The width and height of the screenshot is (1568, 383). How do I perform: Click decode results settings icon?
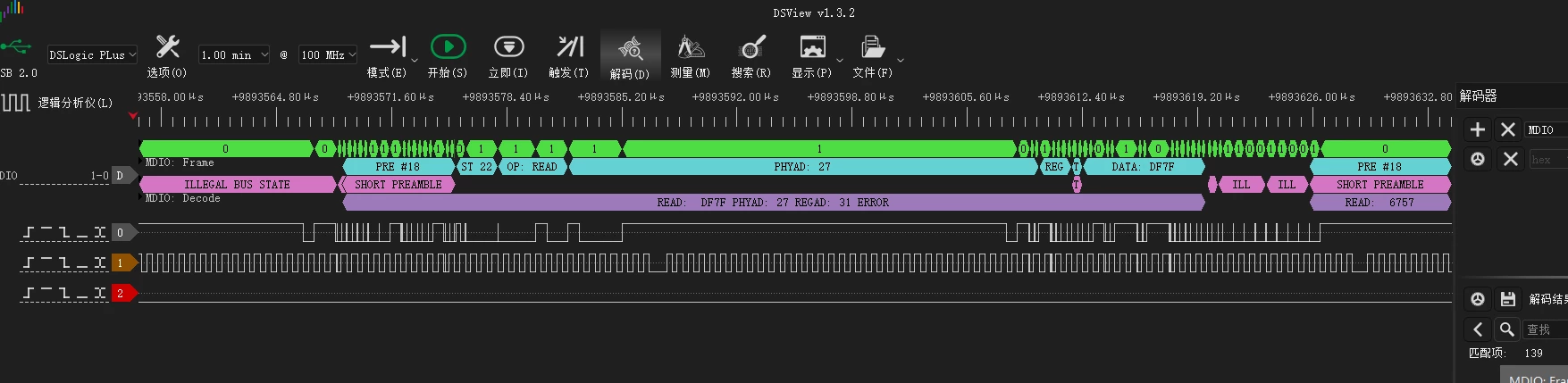pos(1478,299)
